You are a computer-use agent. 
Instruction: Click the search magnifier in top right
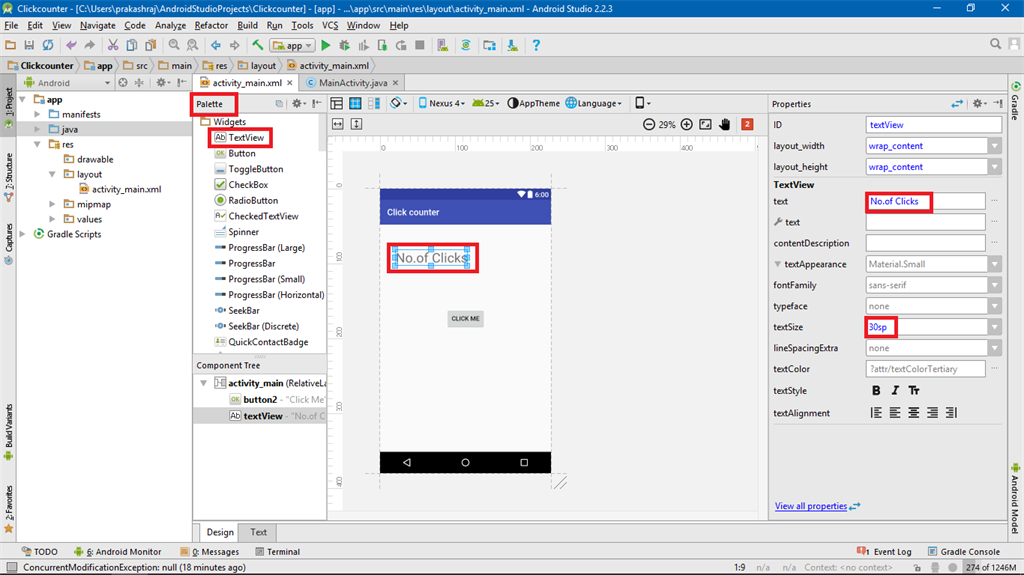tap(996, 45)
